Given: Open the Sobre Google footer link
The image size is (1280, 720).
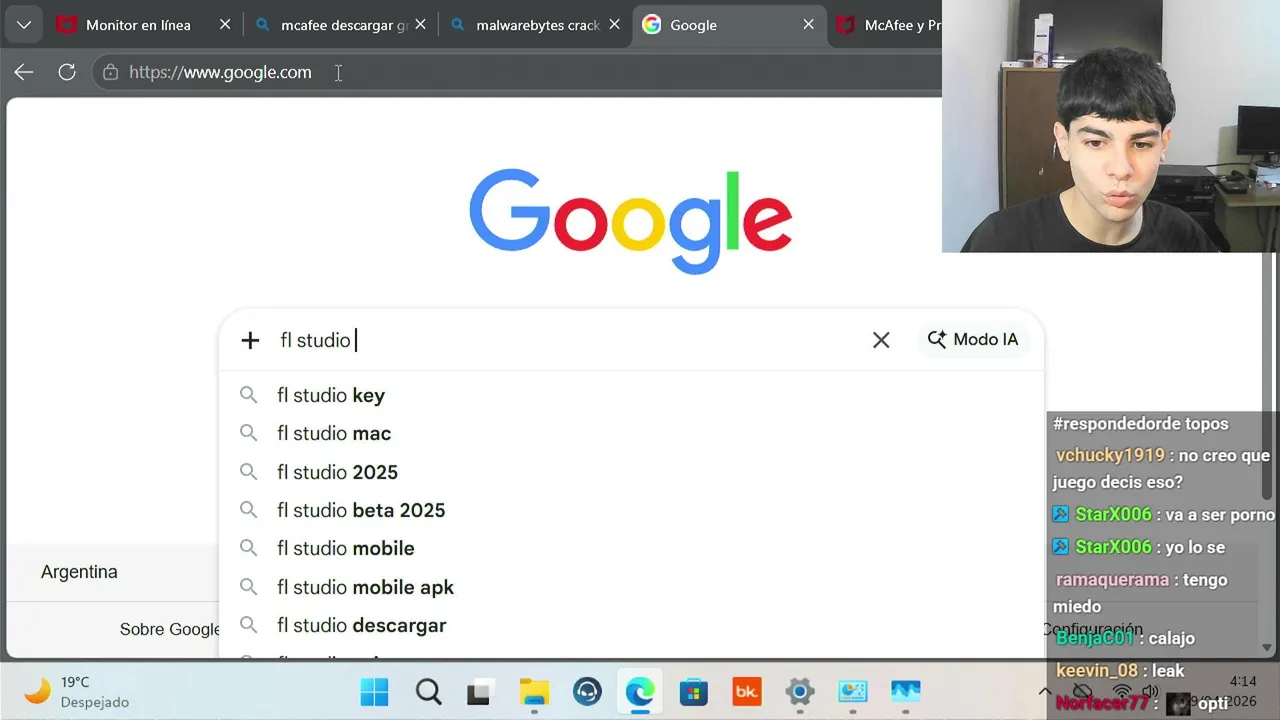Looking at the screenshot, I should coord(169,629).
